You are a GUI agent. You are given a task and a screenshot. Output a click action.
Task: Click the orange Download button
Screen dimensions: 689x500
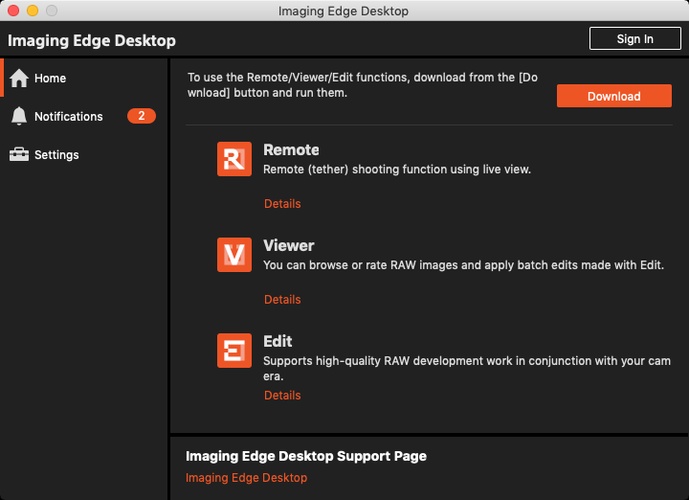(614, 96)
